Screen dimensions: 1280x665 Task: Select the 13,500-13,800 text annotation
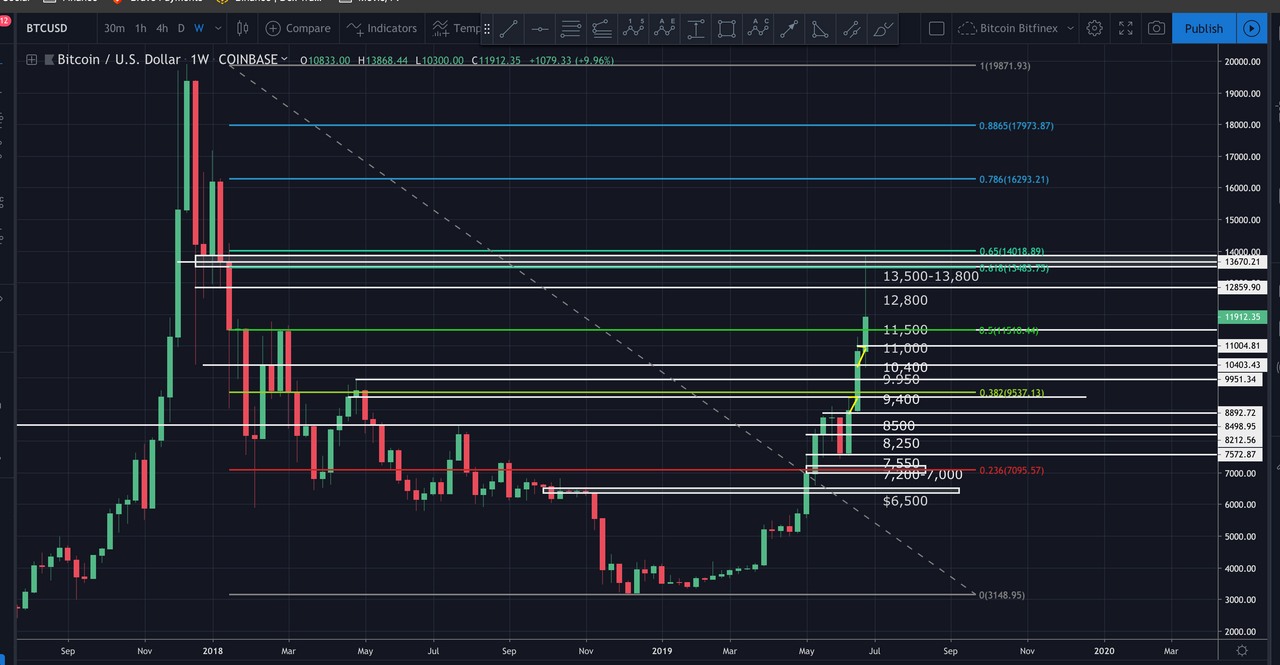(x=931, y=276)
